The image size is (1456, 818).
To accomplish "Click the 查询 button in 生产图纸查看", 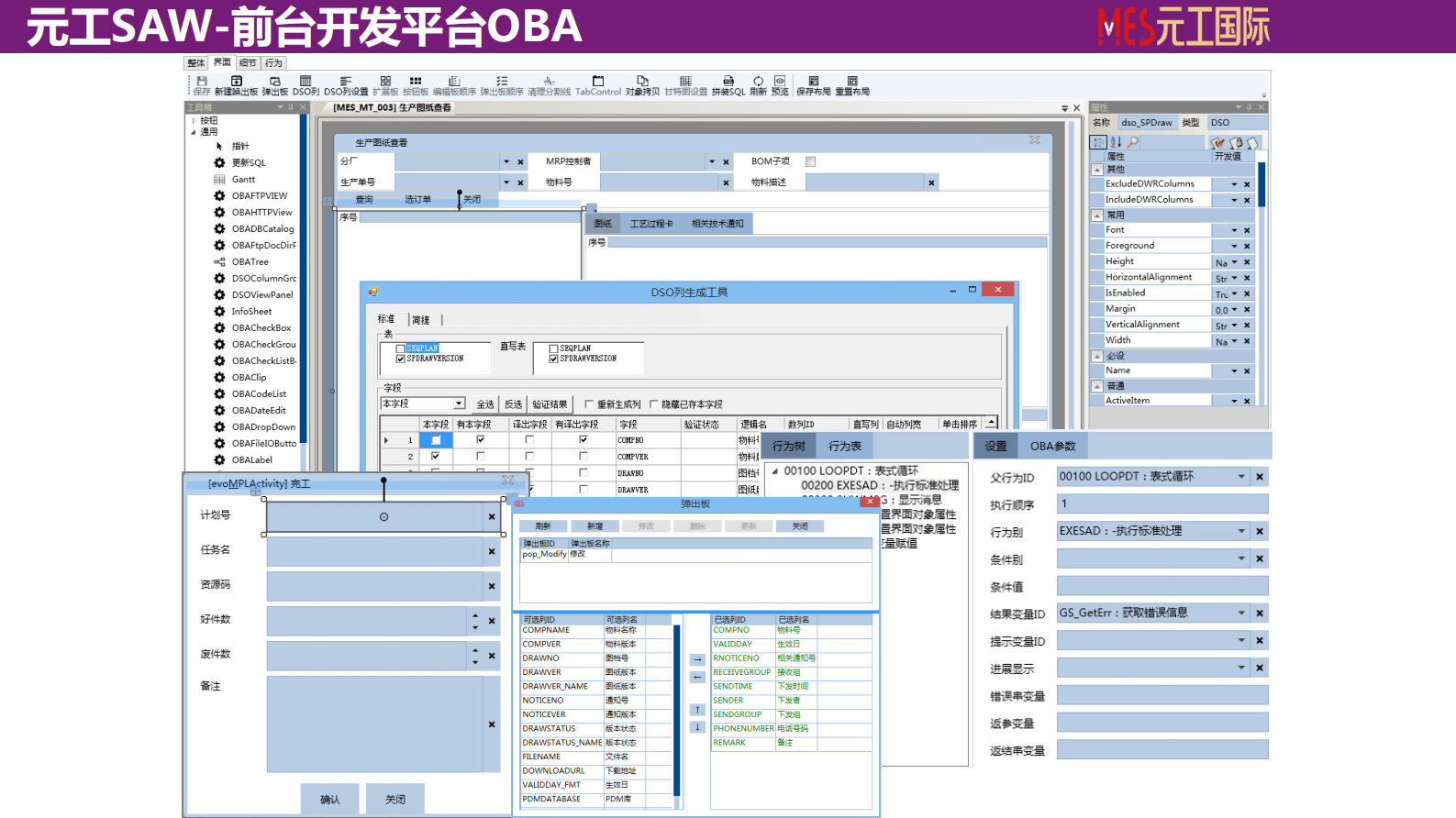I will pyautogui.click(x=364, y=199).
